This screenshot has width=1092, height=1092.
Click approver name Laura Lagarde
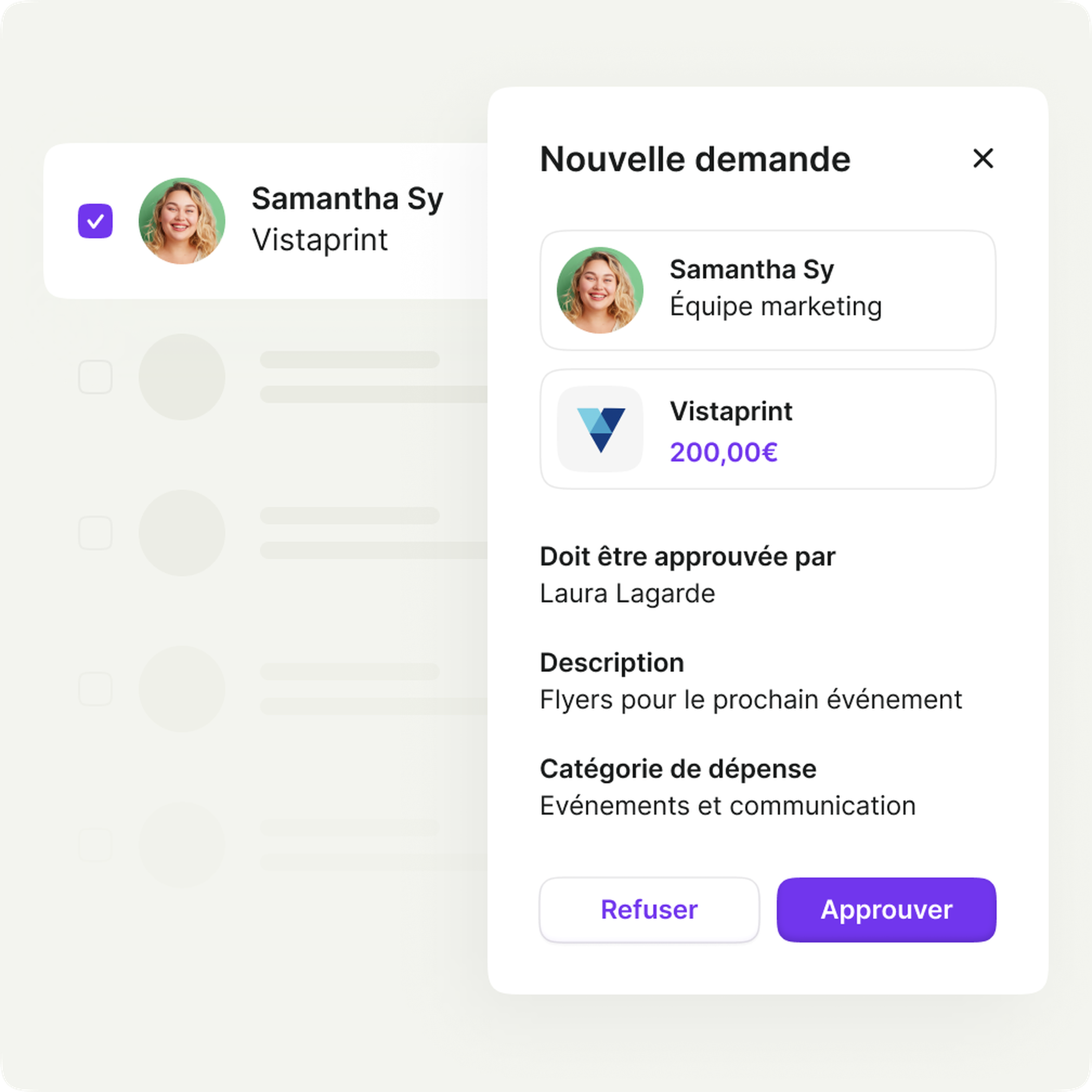[x=627, y=594]
